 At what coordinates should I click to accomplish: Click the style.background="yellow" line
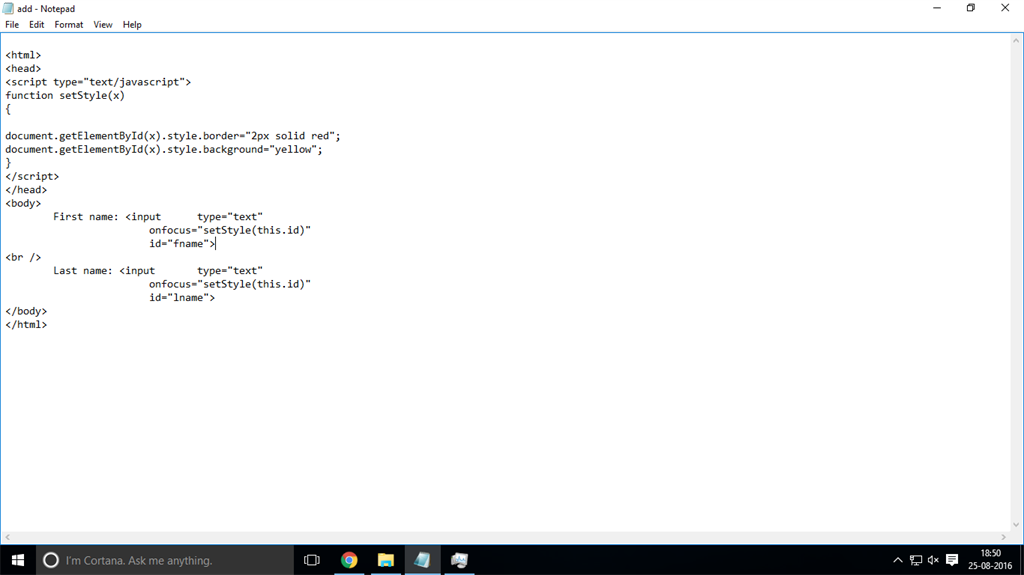click(x=164, y=149)
